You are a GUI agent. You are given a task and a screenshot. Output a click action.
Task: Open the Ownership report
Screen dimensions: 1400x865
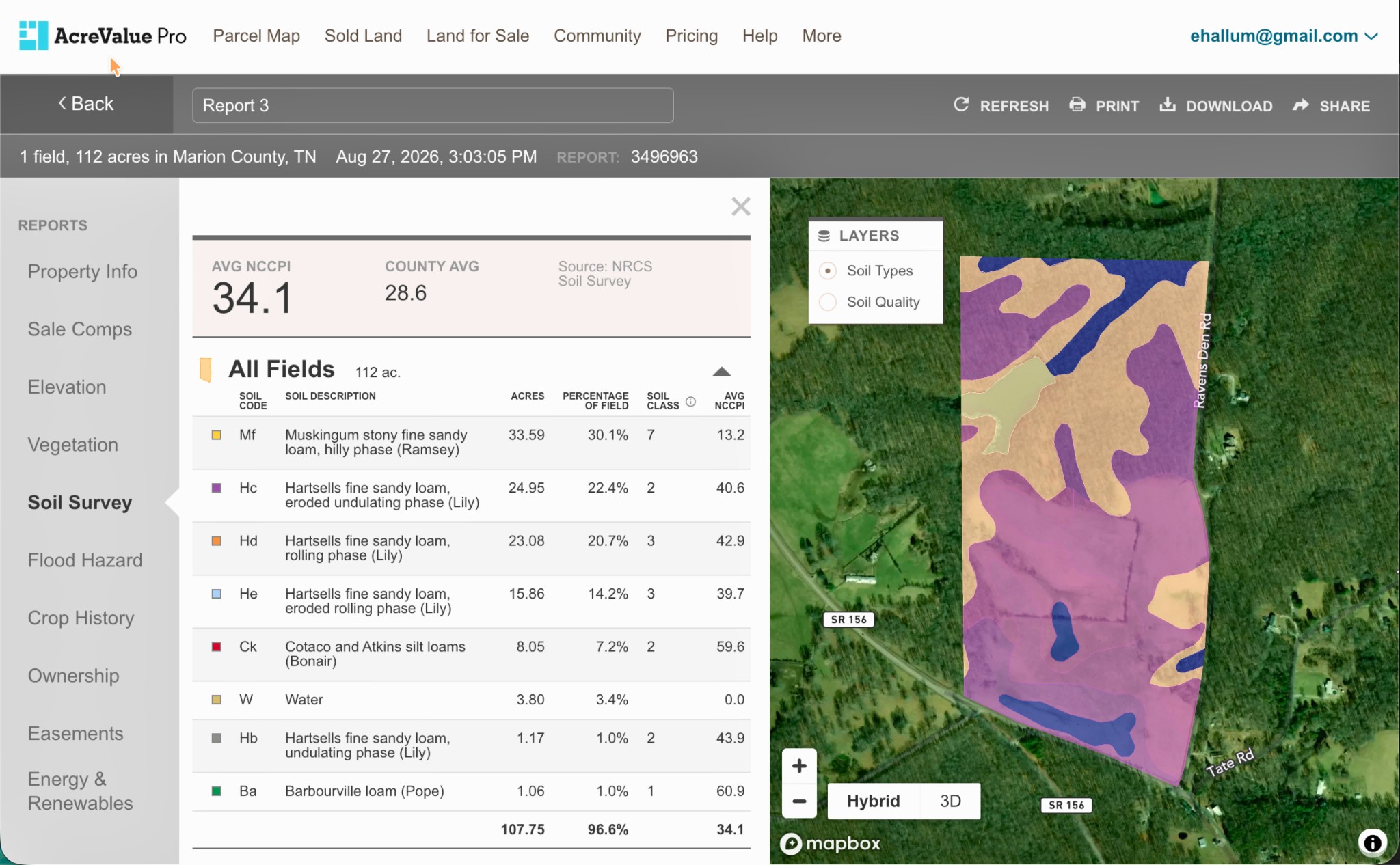74,675
